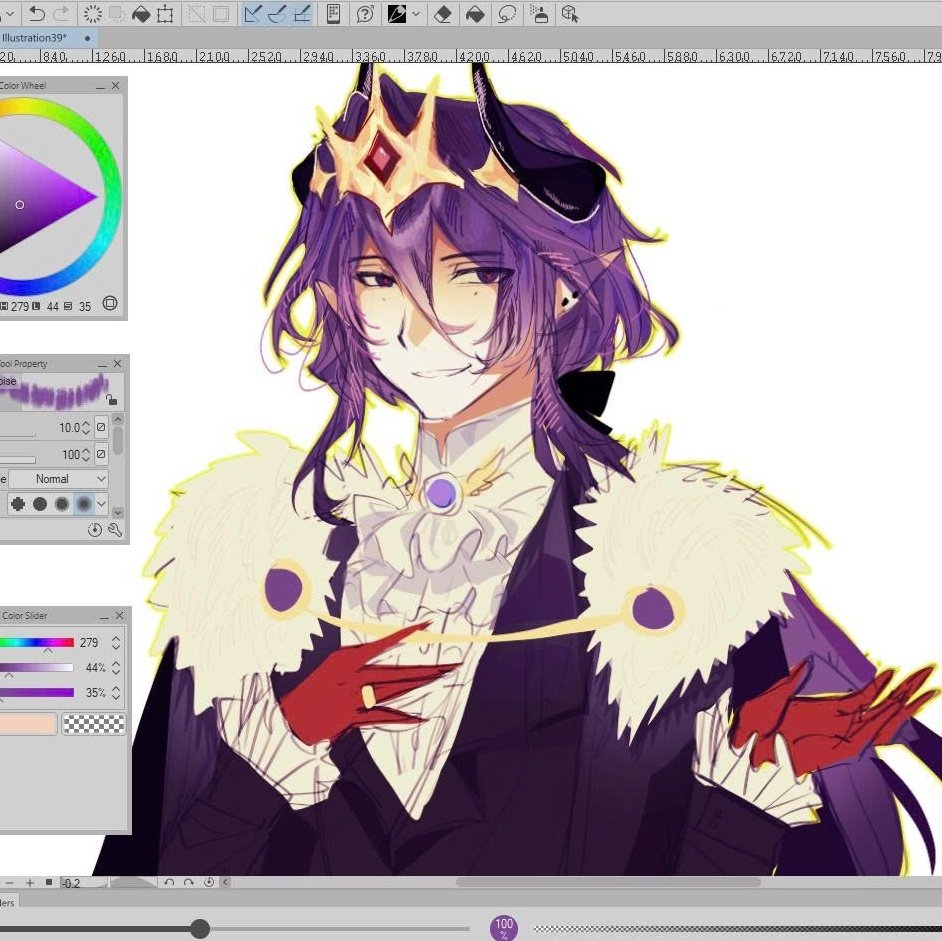Toggle the brush preview lock icon
This screenshot has height=941, width=942.
(112, 399)
